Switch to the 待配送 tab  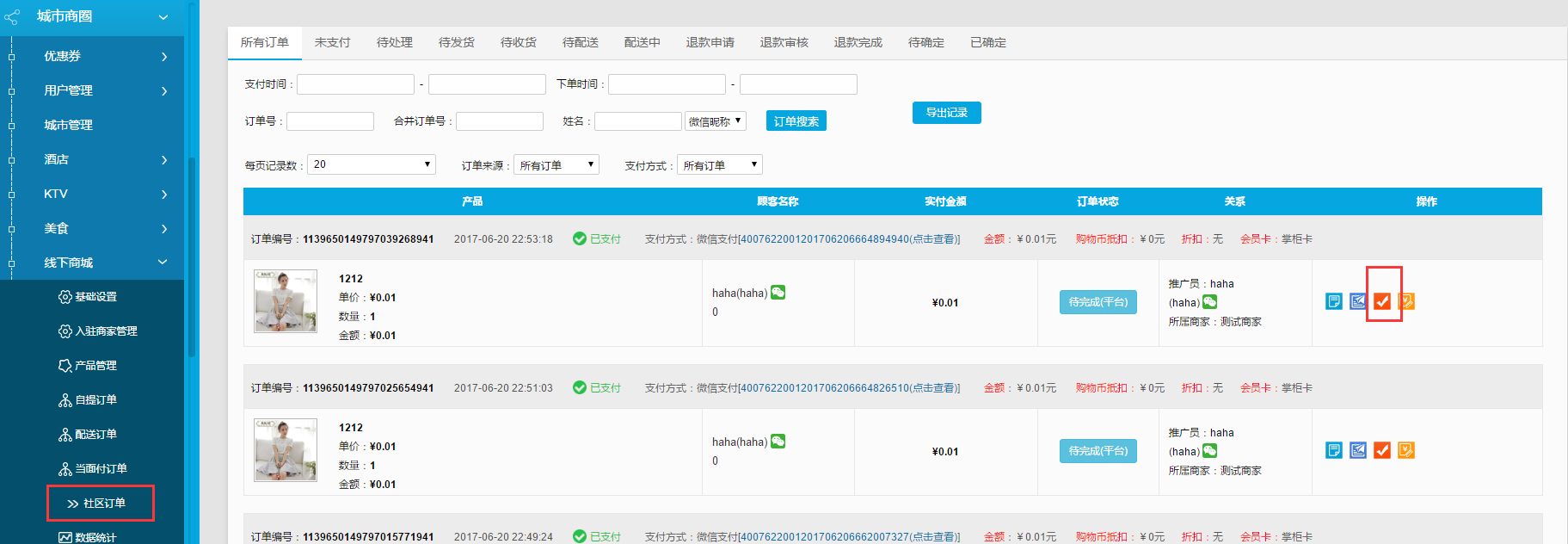(x=581, y=42)
